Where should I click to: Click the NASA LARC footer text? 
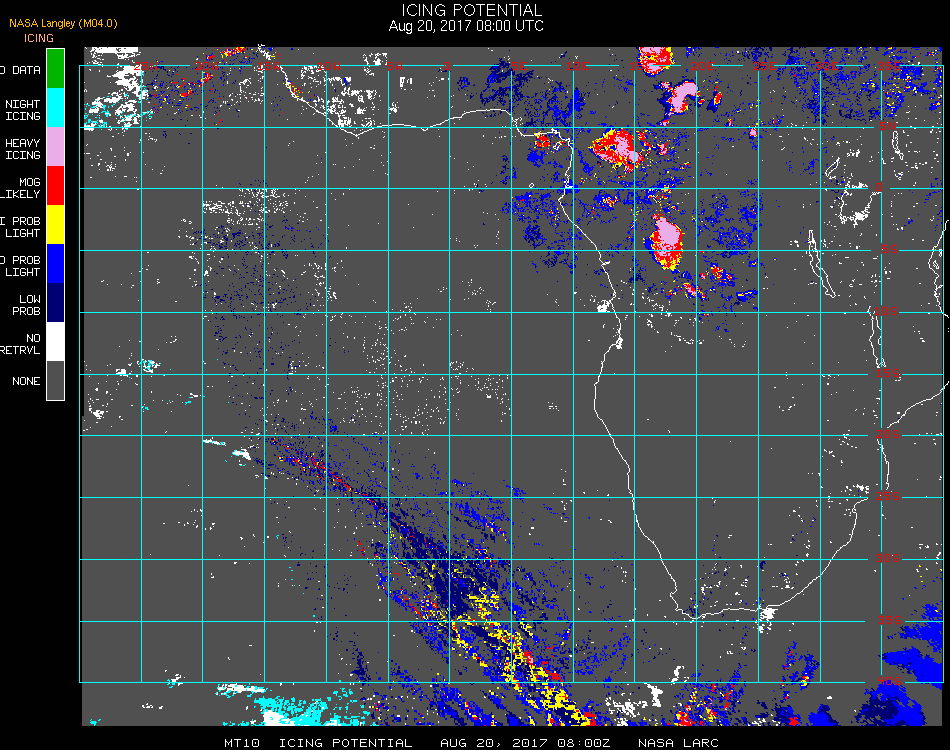tap(678, 743)
